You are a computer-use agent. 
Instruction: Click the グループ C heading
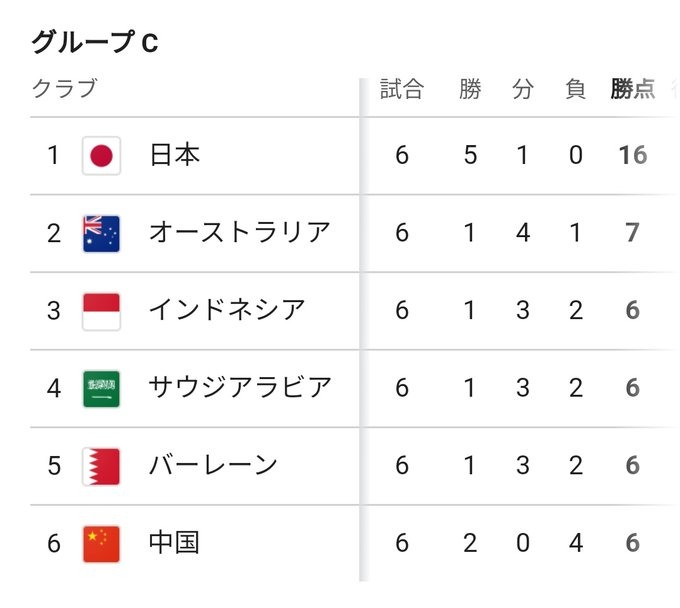95,42
